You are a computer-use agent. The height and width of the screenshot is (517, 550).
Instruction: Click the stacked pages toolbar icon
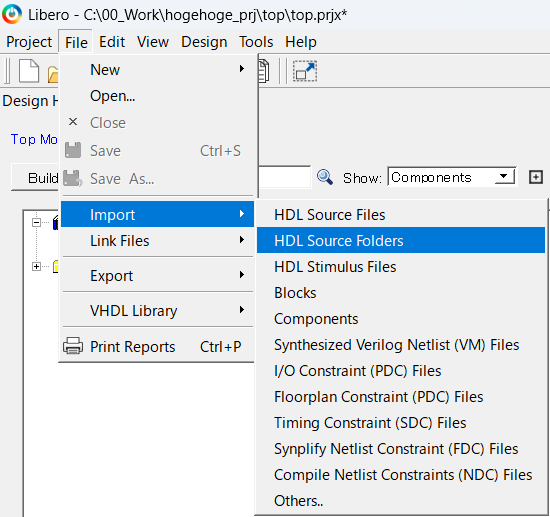(x=264, y=71)
